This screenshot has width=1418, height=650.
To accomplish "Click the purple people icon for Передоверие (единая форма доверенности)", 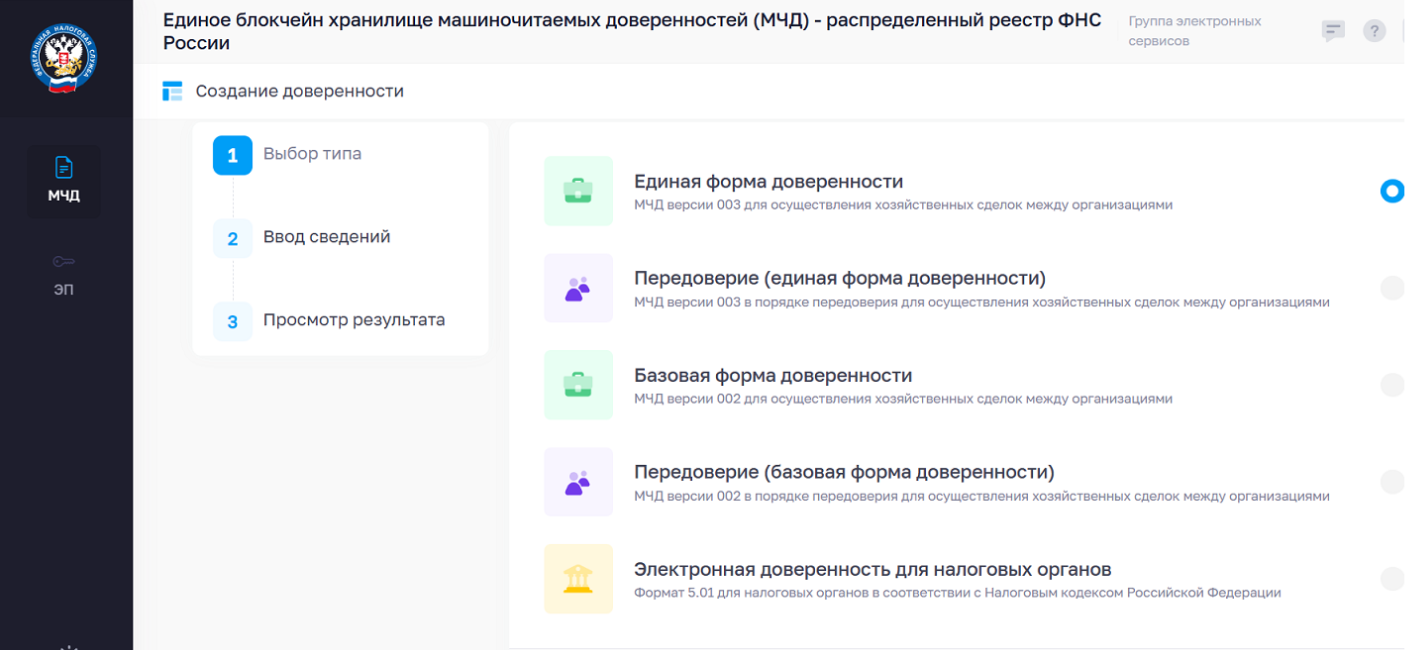I will tap(578, 288).
